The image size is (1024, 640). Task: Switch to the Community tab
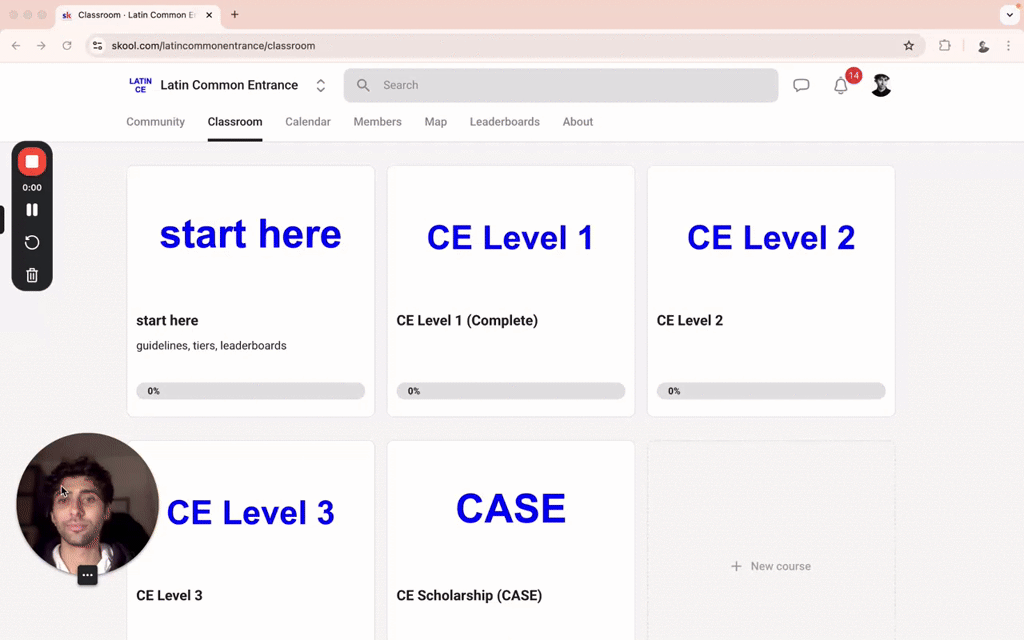coord(155,121)
